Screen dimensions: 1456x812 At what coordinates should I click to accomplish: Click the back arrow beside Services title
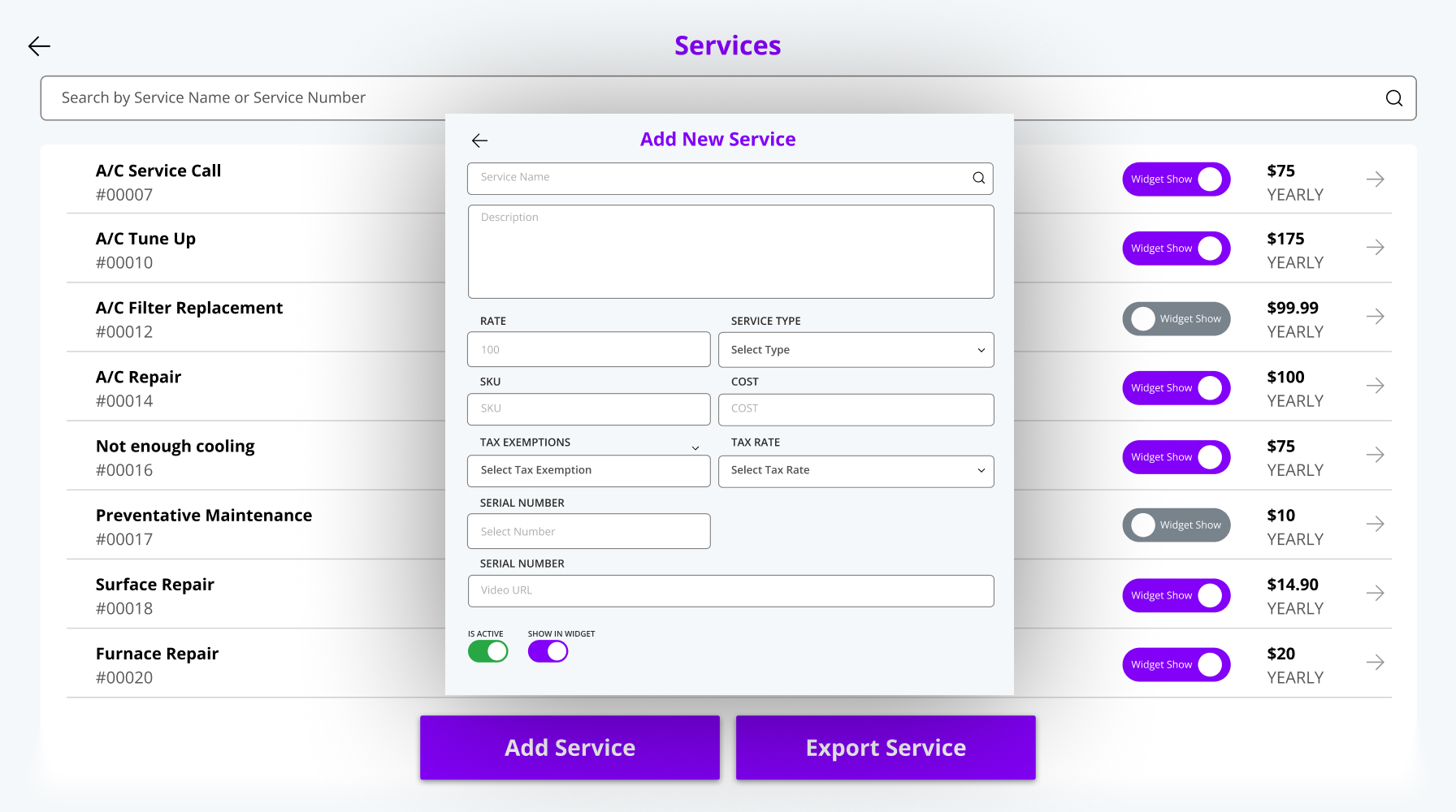39,46
